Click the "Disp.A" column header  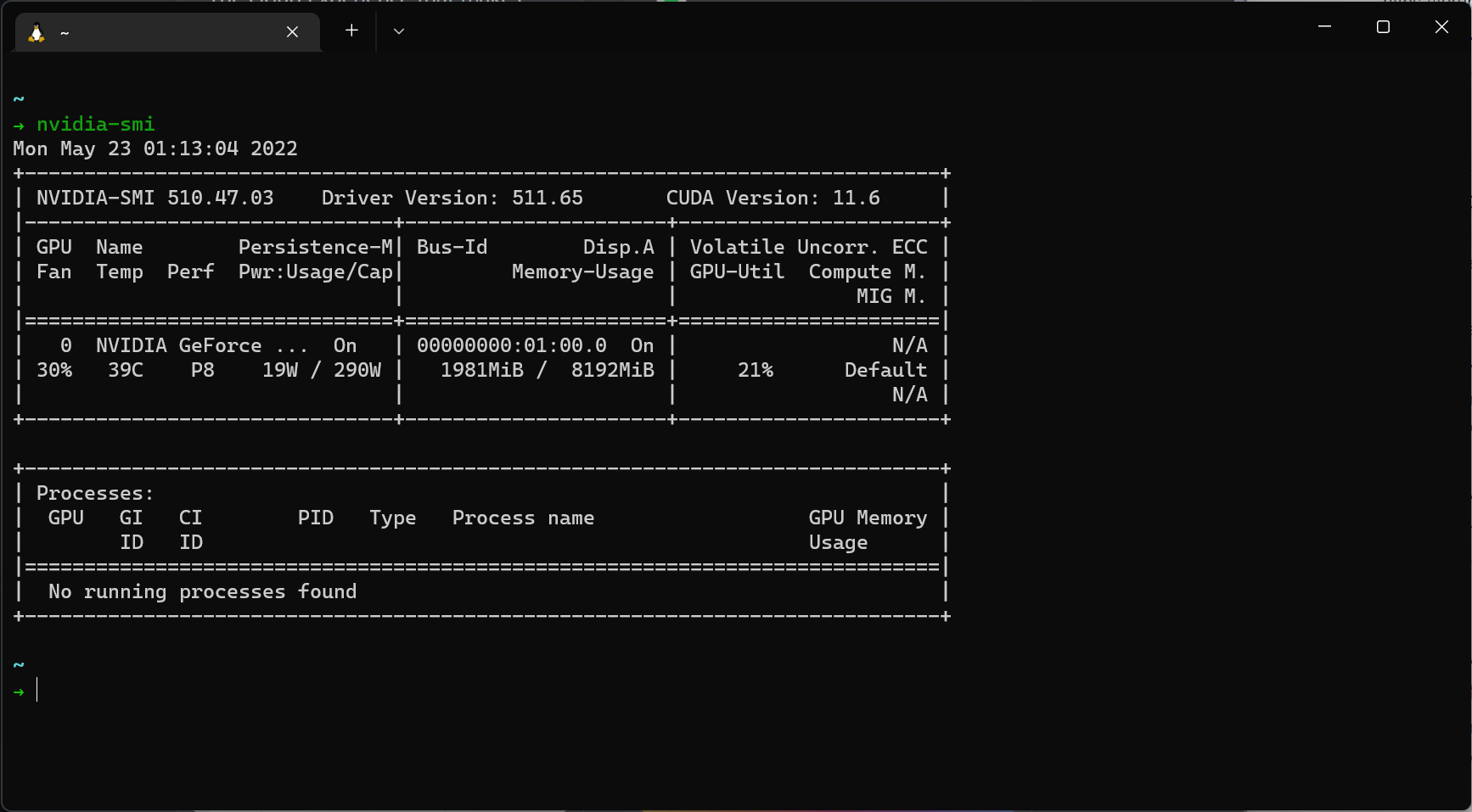pos(619,248)
